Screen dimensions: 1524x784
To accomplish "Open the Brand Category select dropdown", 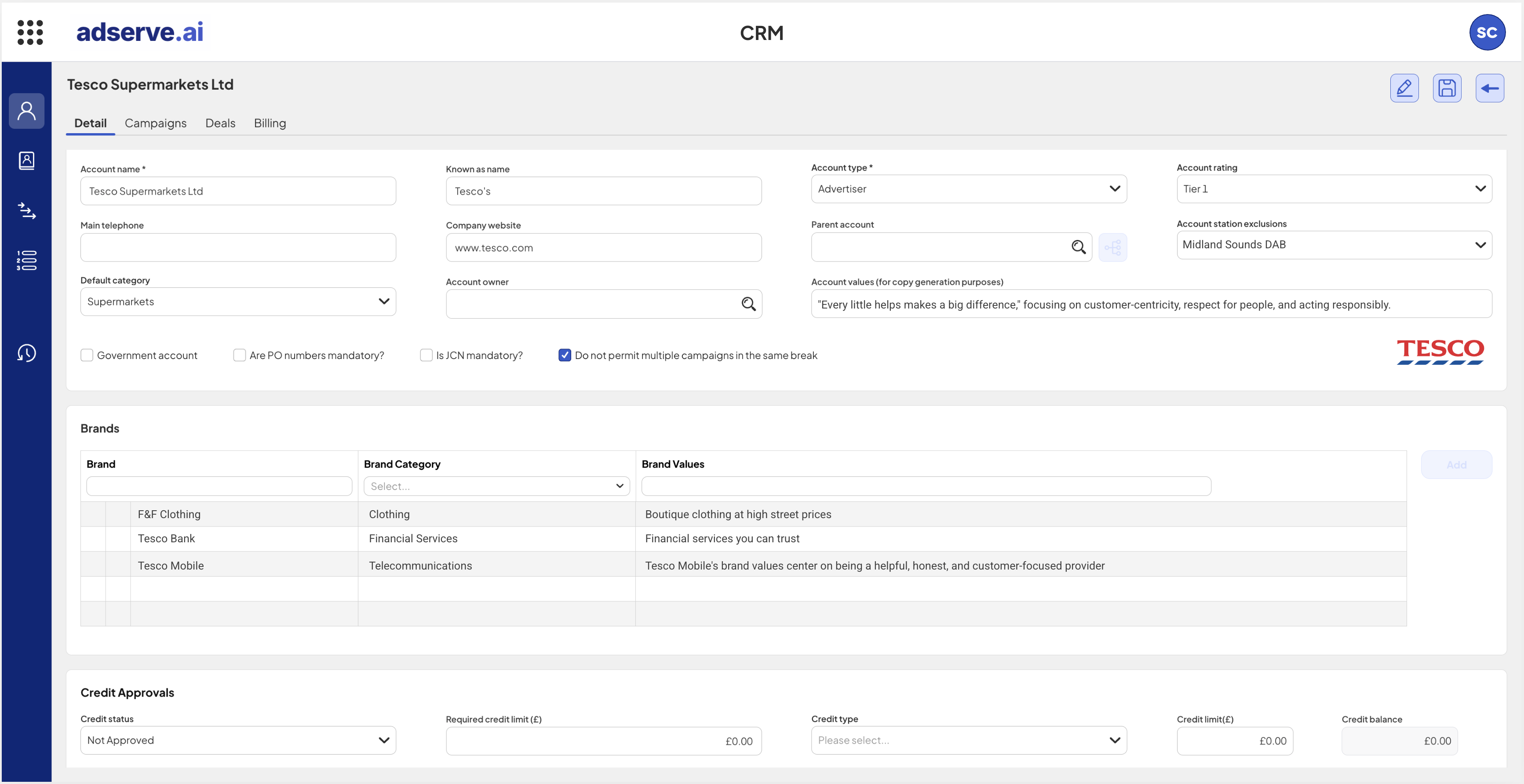I will click(496, 486).
